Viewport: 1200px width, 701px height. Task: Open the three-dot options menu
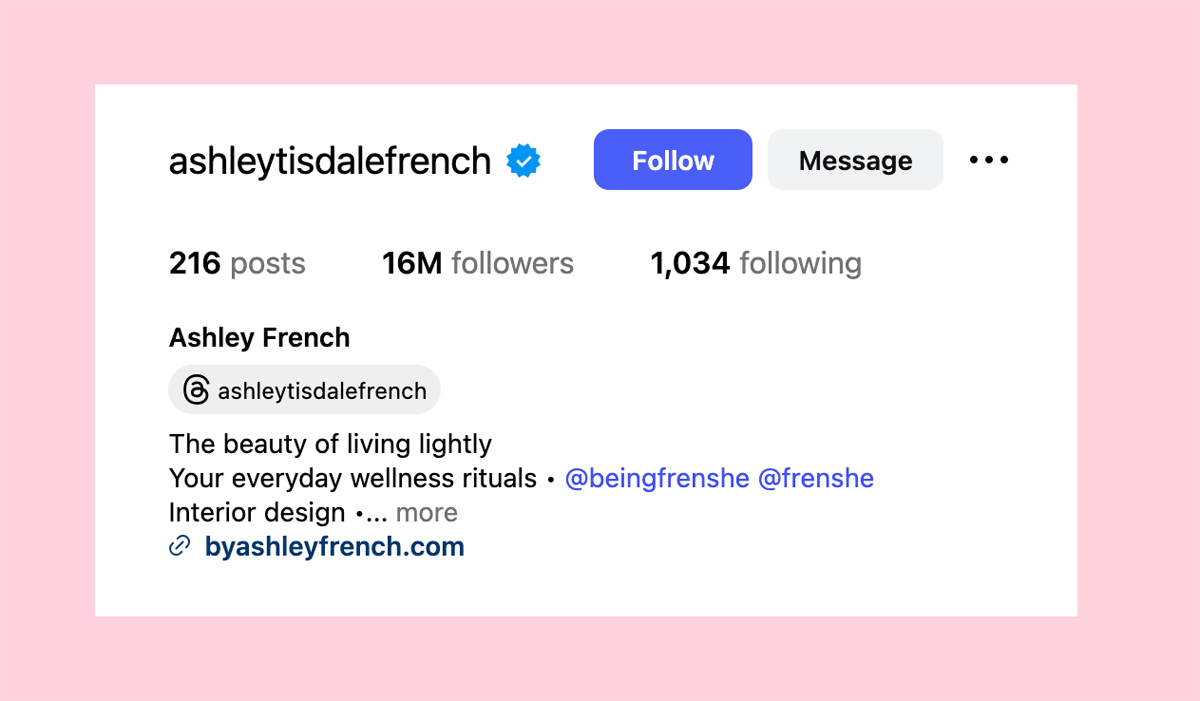pos(988,158)
